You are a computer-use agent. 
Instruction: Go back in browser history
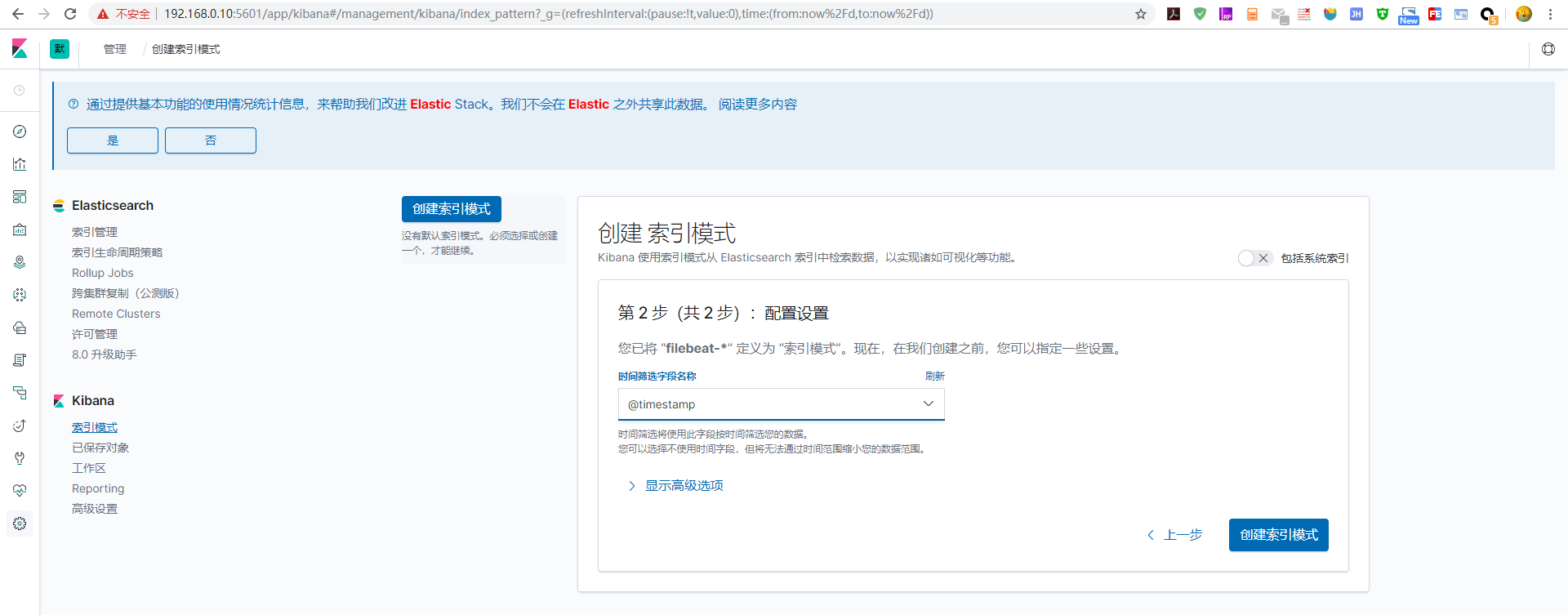click(x=18, y=14)
